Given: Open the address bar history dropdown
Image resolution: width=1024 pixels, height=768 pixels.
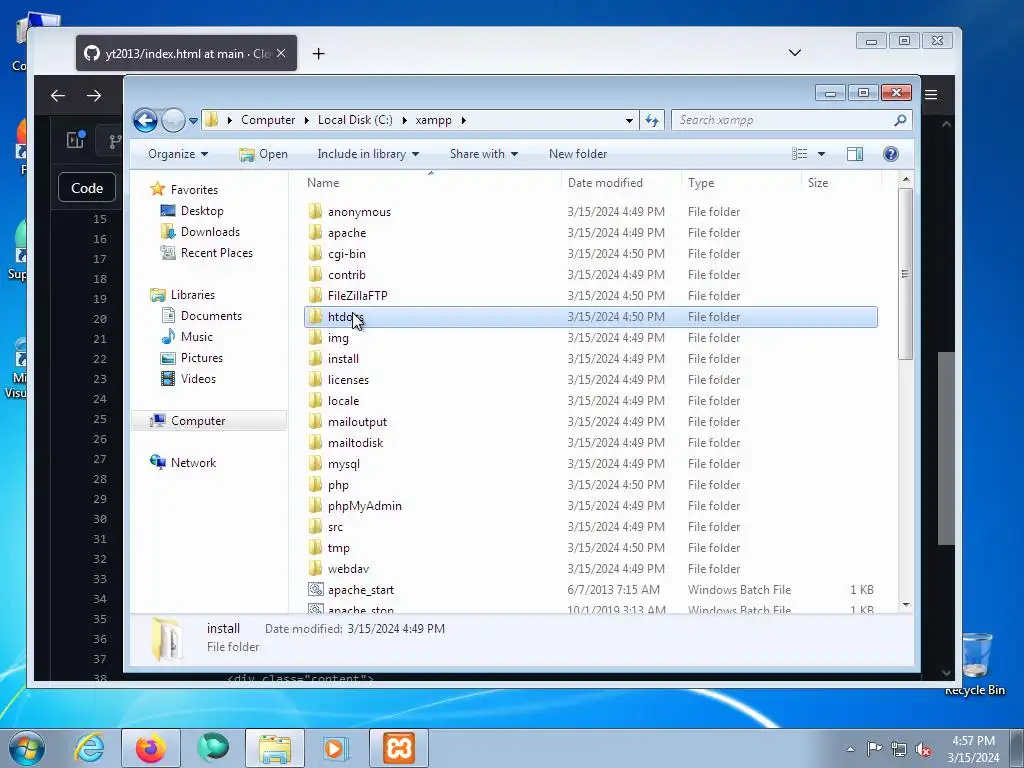Looking at the screenshot, I should [x=629, y=120].
